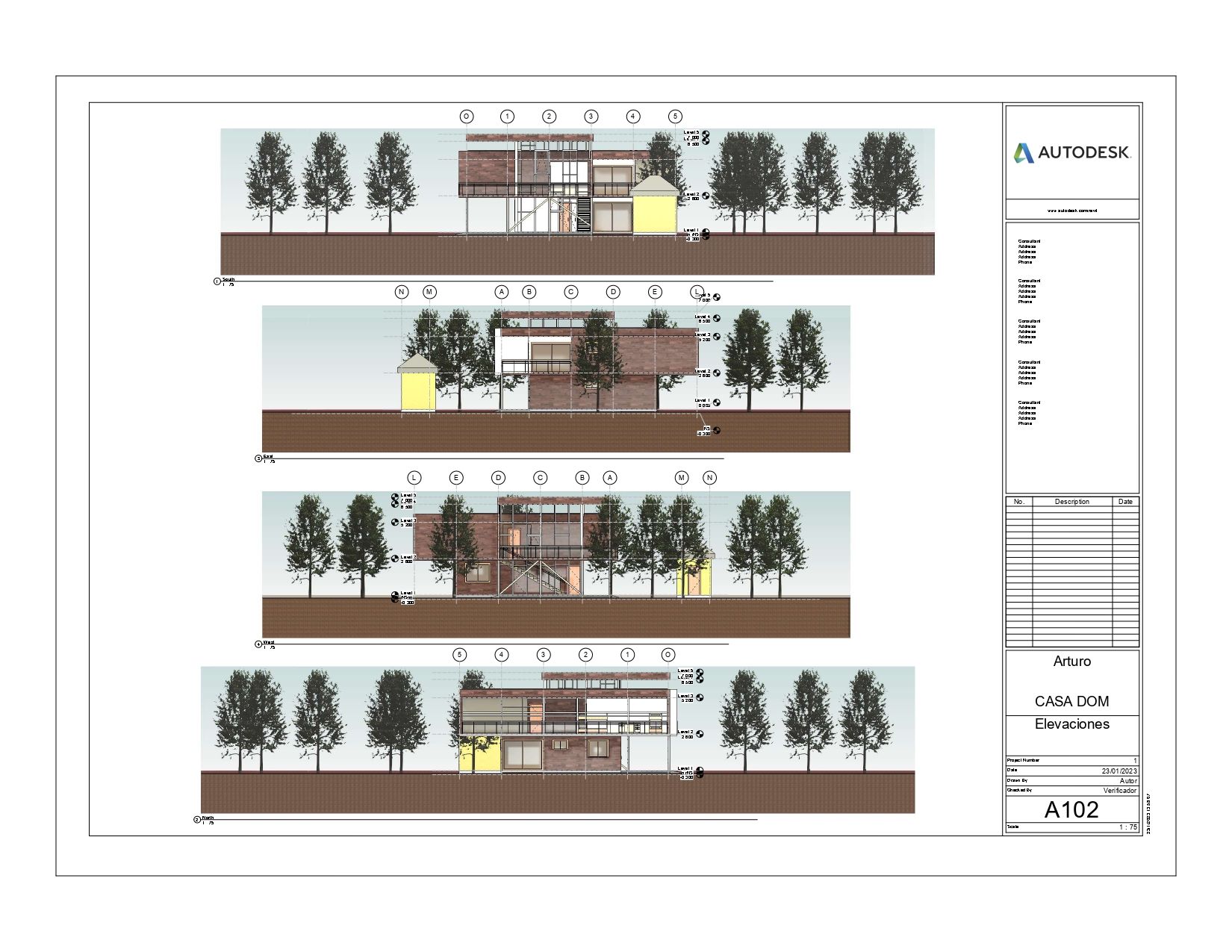Viewport: 1232px width, 952px height.
Task: Select grid bubble C on East elevation
Action: (x=571, y=292)
